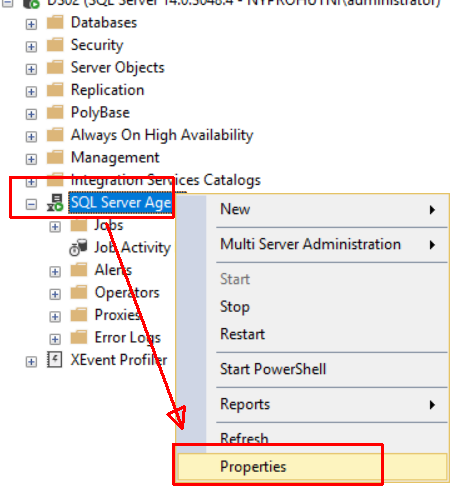Expand the Replication node
The image size is (466, 488).
pyautogui.click(x=31, y=92)
